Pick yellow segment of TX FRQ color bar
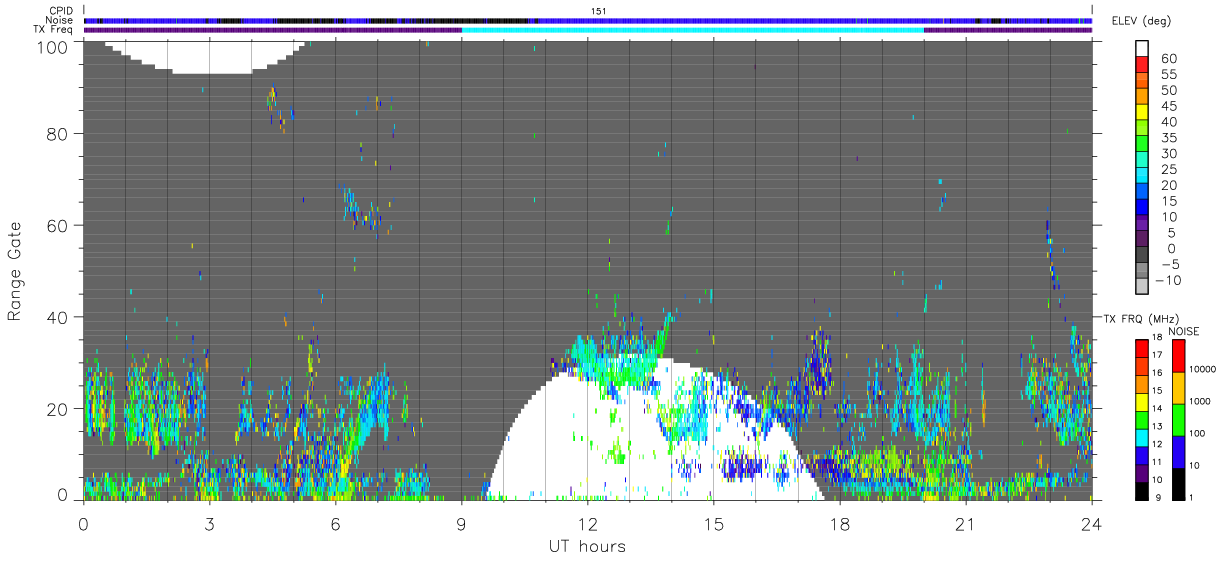This screenshot has height=567, width=1228. click(1142, 401)
